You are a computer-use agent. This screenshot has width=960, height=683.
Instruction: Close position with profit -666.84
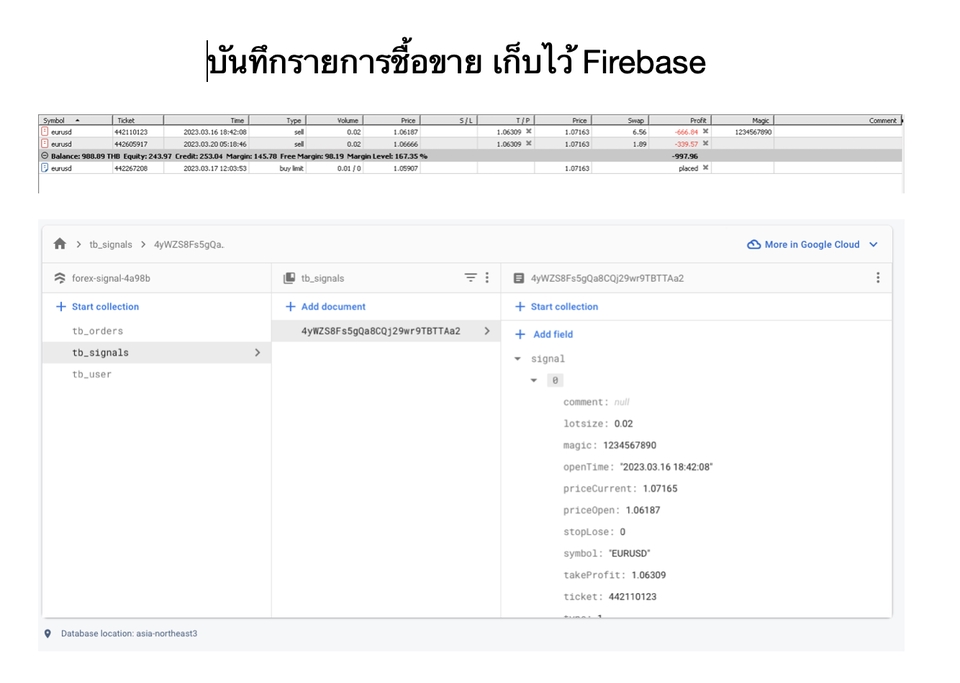(x=705, y=131)
